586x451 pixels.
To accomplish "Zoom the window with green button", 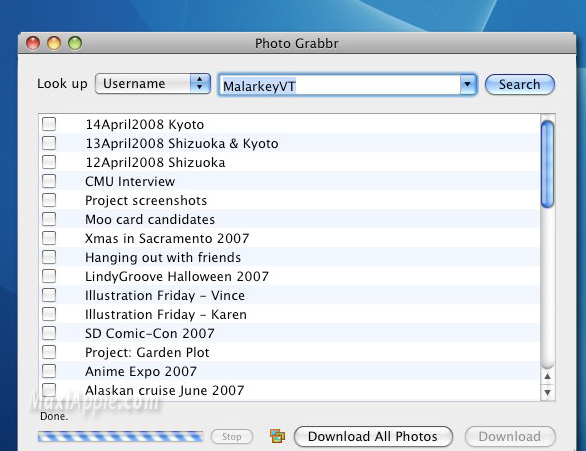I will tap(75, 43).
